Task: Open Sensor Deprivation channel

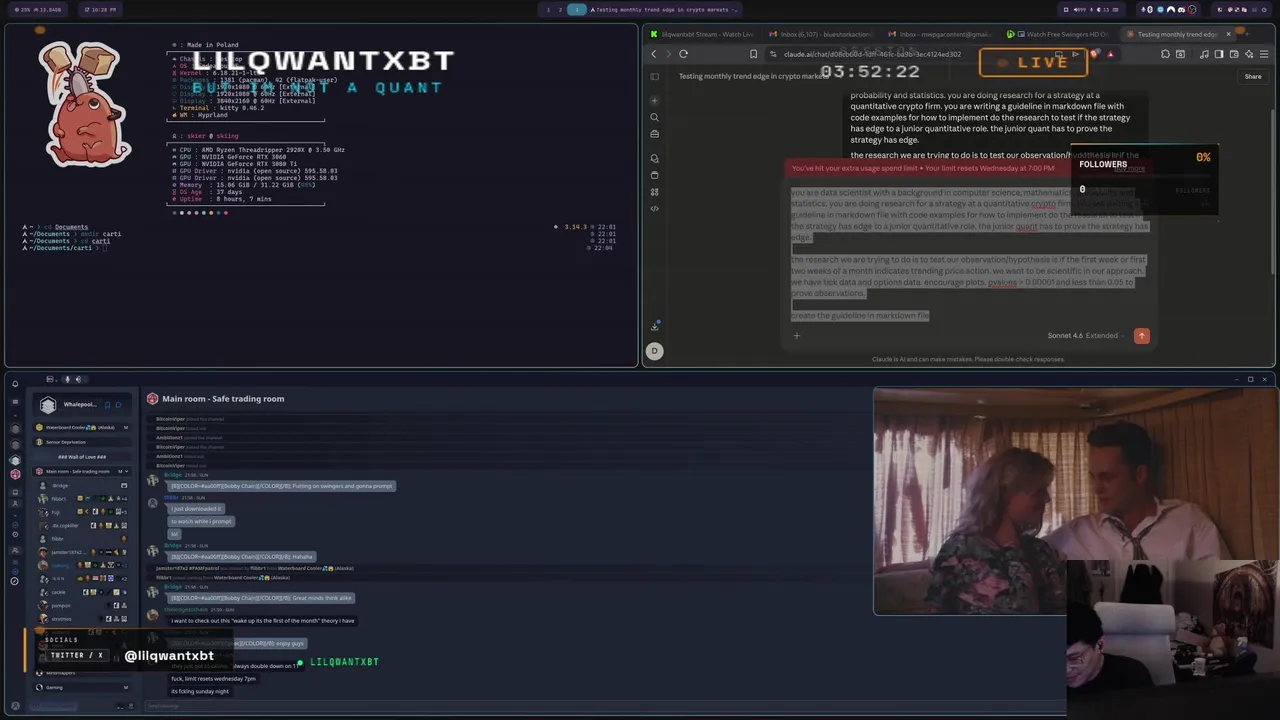Action: click(83, 442)
